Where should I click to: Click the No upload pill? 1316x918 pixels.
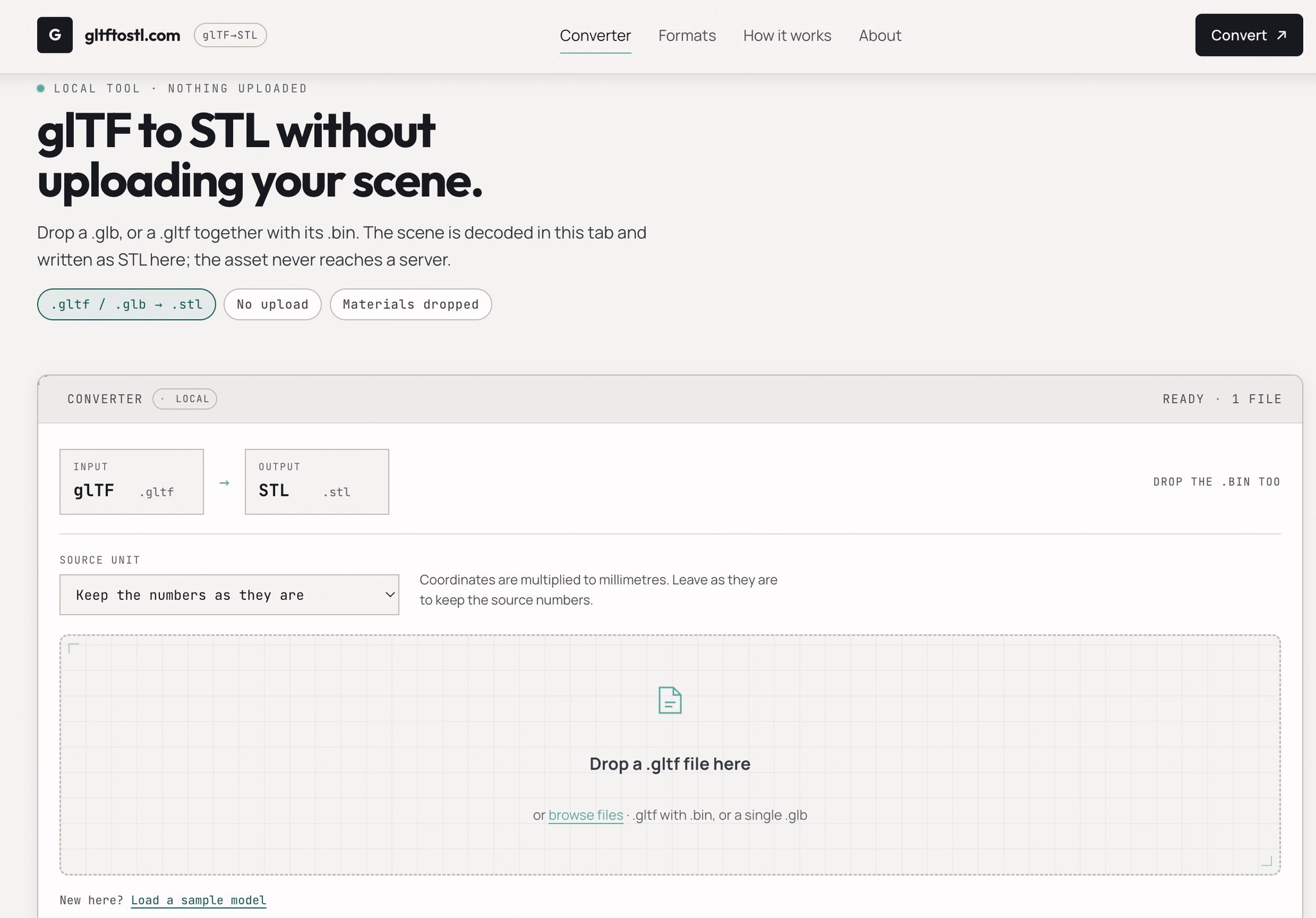(272, 304)
